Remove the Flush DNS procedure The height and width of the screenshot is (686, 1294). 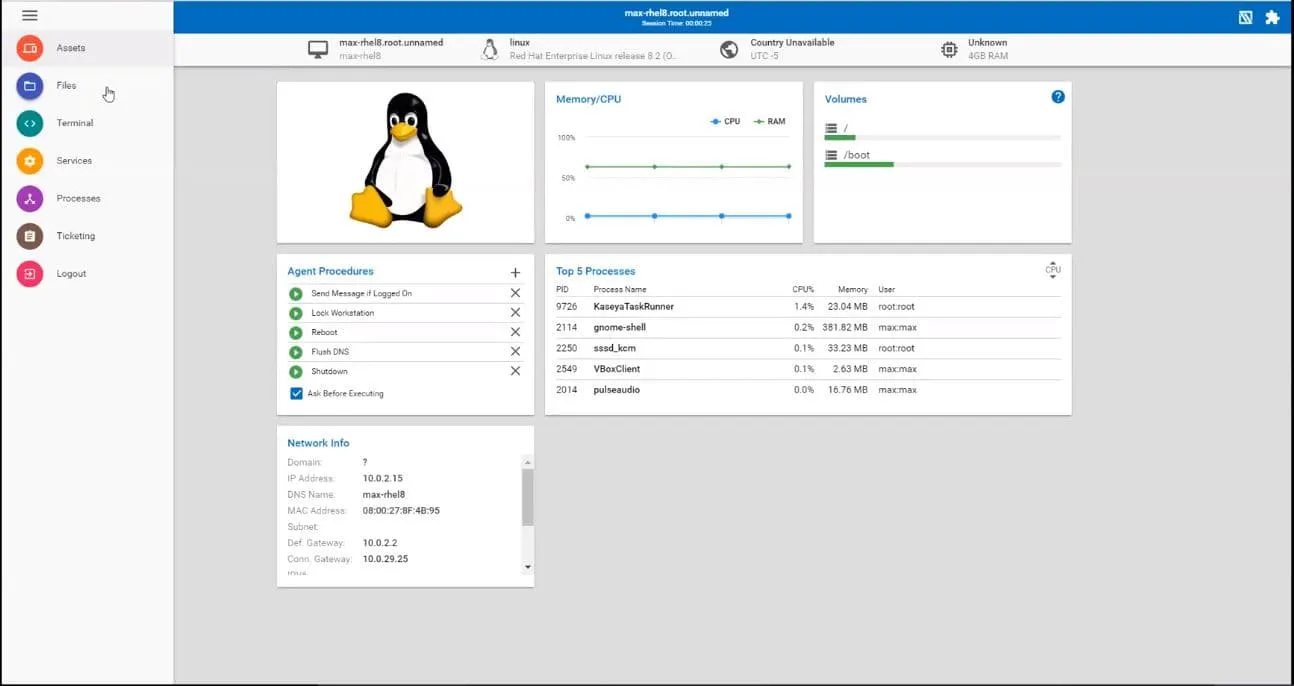click(x=515, y=351)
